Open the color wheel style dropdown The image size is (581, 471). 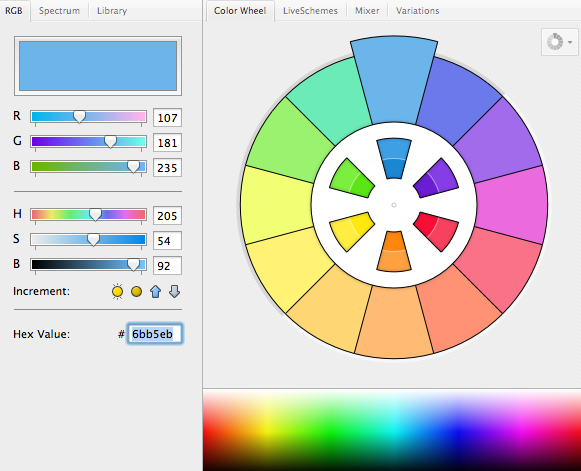tap(560, 42)
